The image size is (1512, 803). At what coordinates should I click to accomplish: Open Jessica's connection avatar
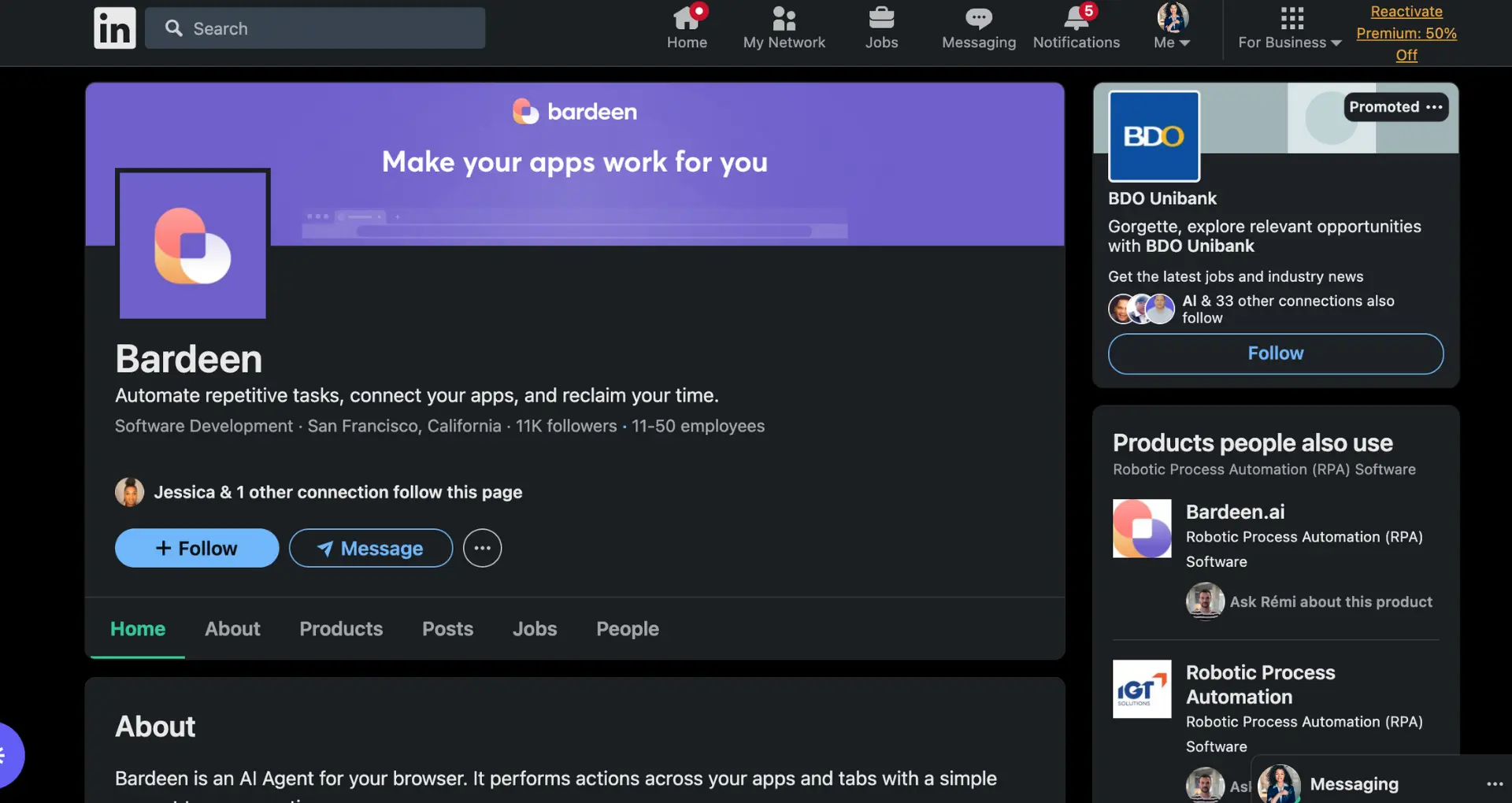130,492
